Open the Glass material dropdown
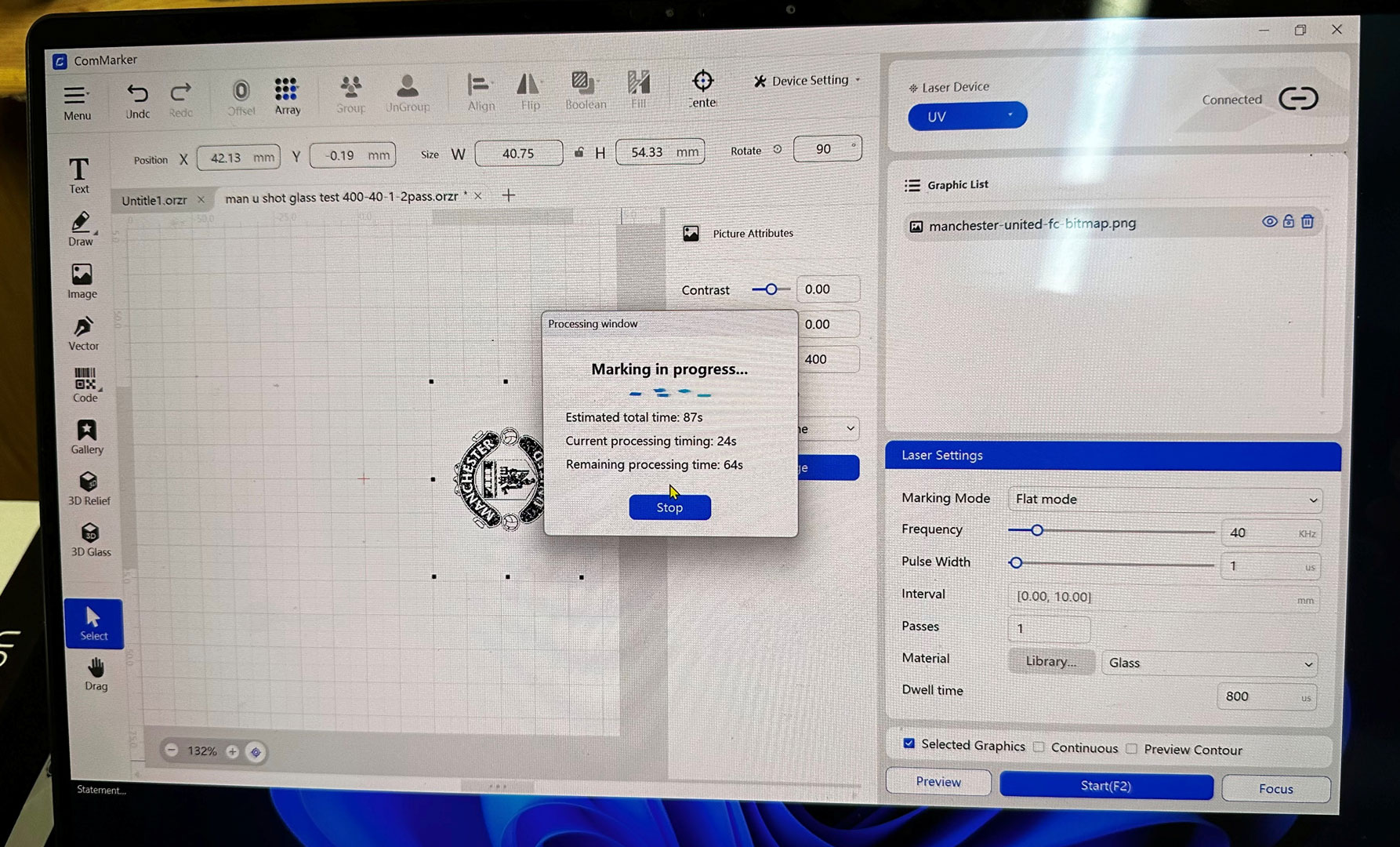This screenshot has width=1400, height=847. coord(1209,663)
